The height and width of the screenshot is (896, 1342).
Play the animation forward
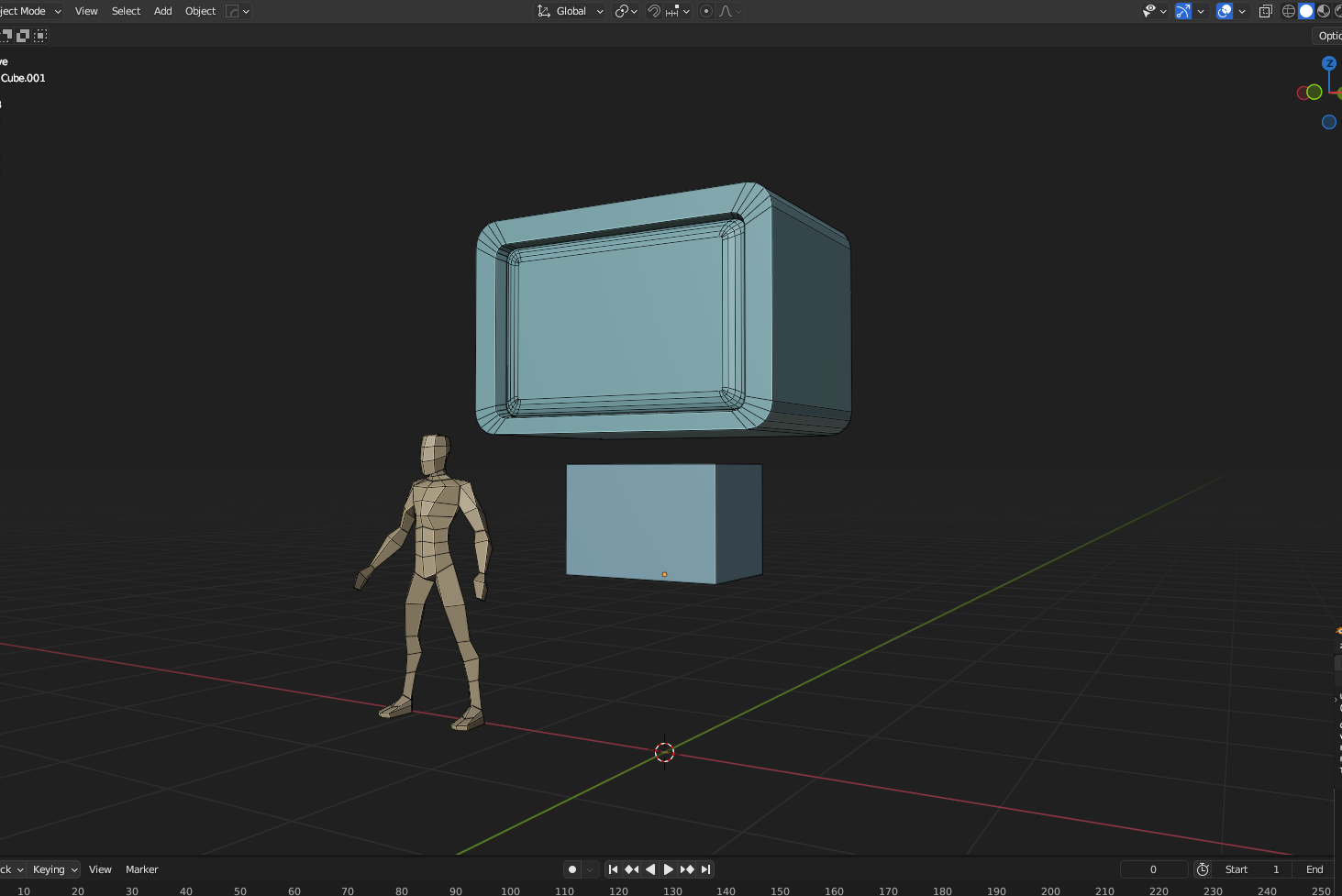[669, 869]
